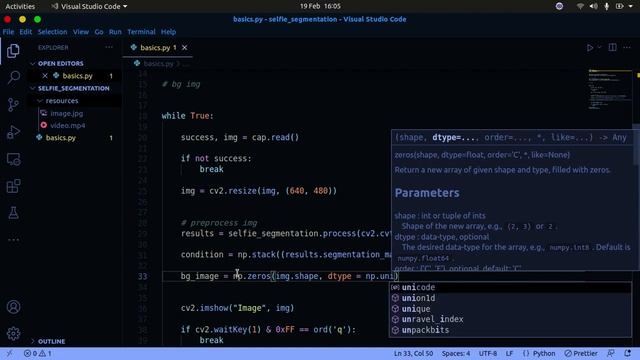Open Ubuntu Activities overview
This screenshot has width=640, height=360.
[20, 7]
